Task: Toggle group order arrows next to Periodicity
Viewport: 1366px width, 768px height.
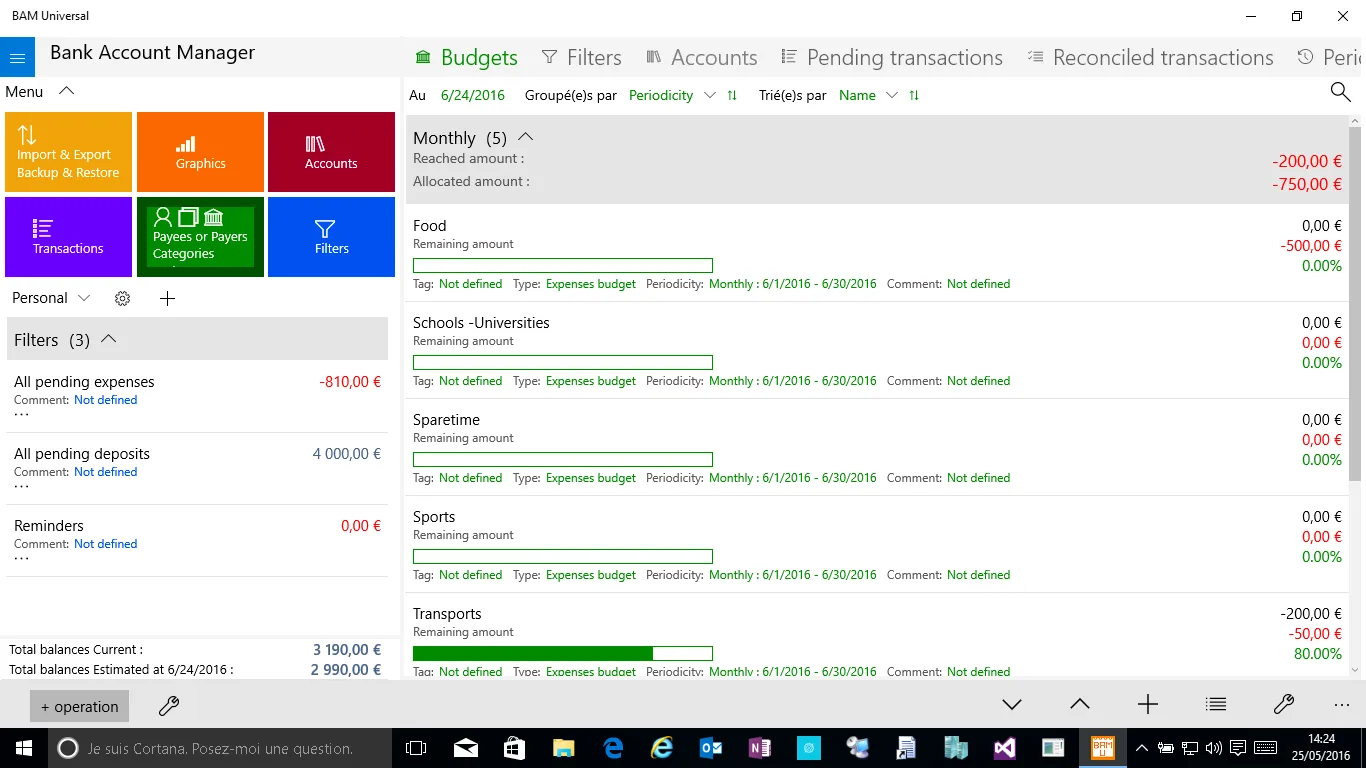Action: tap(732, 95)
